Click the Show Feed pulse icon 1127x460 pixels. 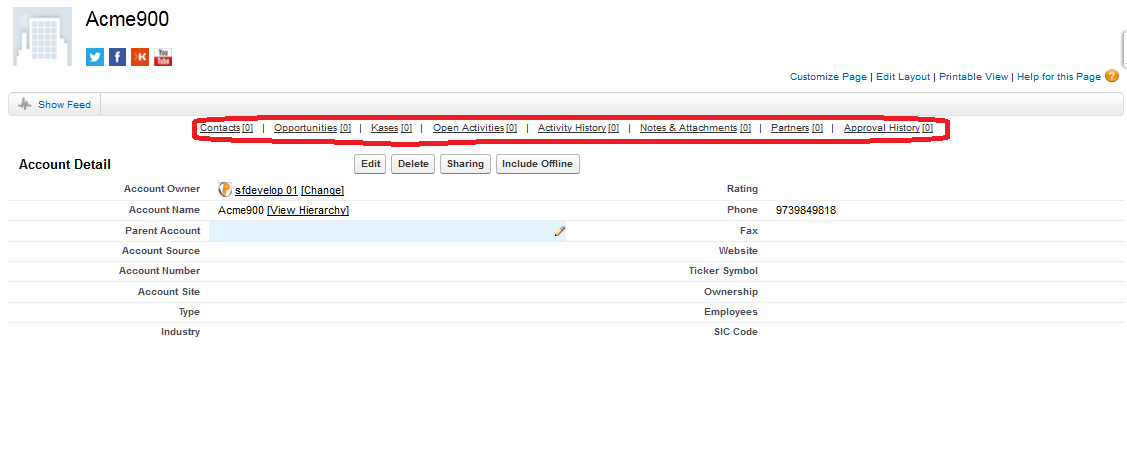point(25,104)
